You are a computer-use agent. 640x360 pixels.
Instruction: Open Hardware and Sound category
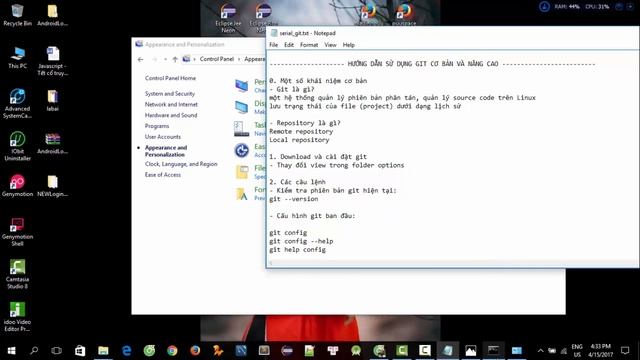pos(171,115)
